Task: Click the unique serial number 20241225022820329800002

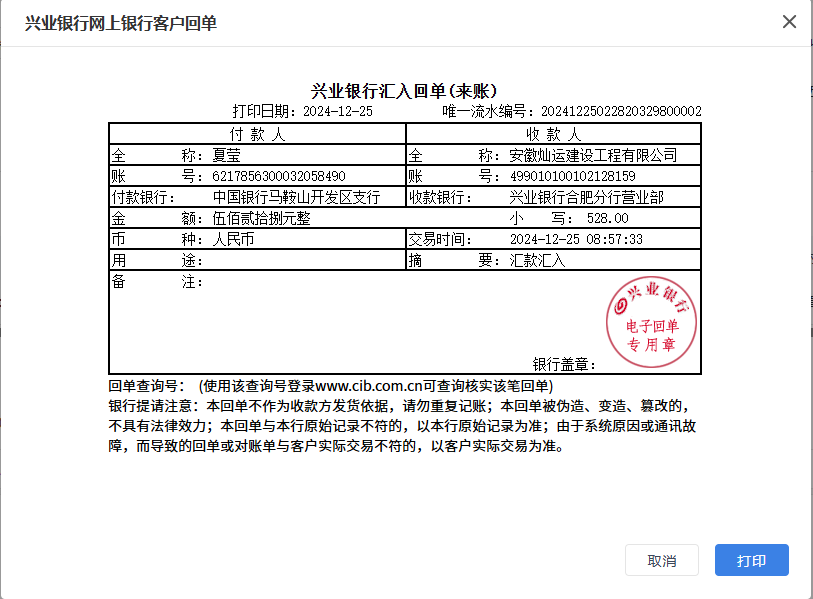Action: pos(620,111)
